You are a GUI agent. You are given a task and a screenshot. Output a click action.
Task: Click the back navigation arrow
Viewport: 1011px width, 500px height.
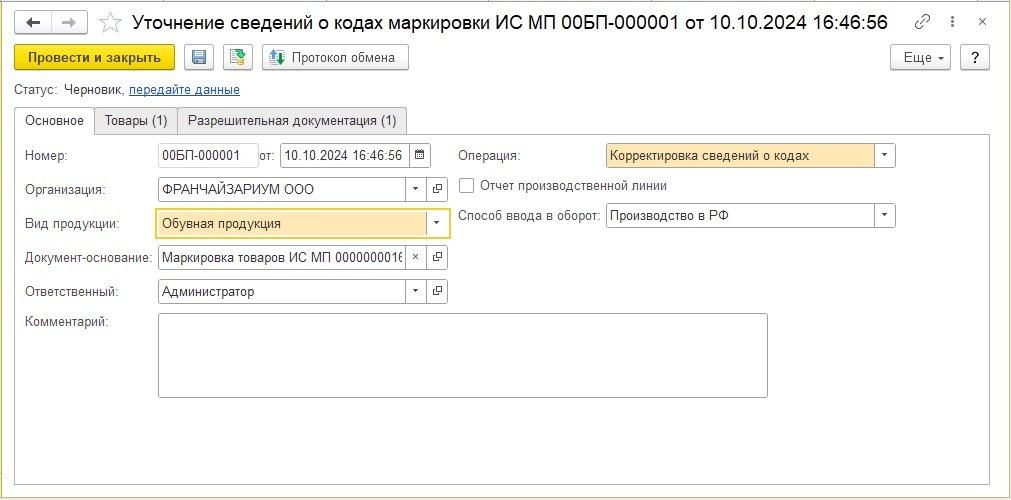[33, 22]
